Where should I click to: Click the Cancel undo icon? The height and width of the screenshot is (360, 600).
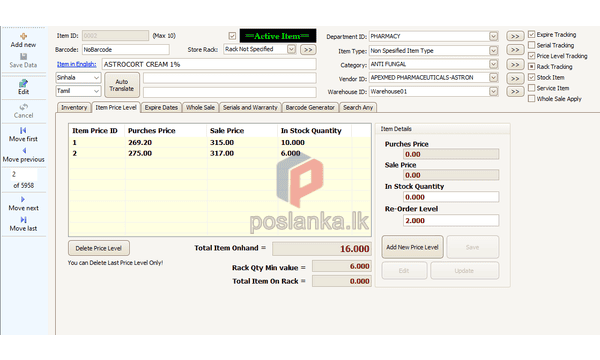click(23, 107)
